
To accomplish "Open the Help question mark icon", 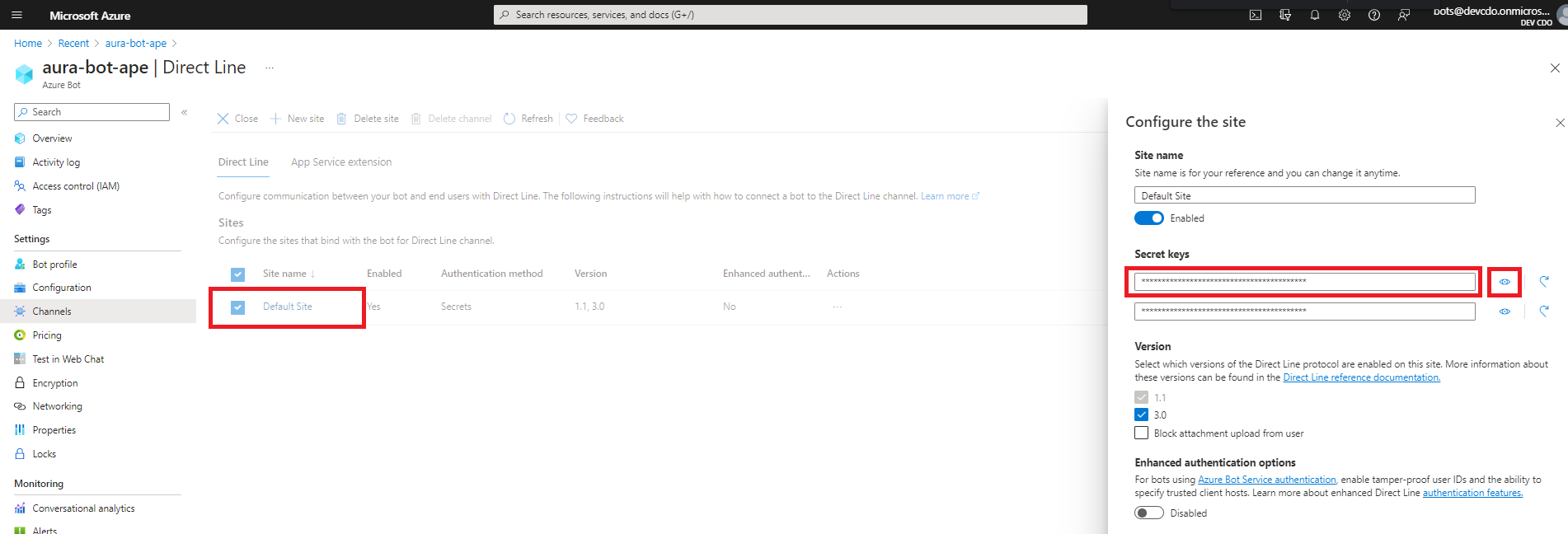I will [x=1374, y=15].
